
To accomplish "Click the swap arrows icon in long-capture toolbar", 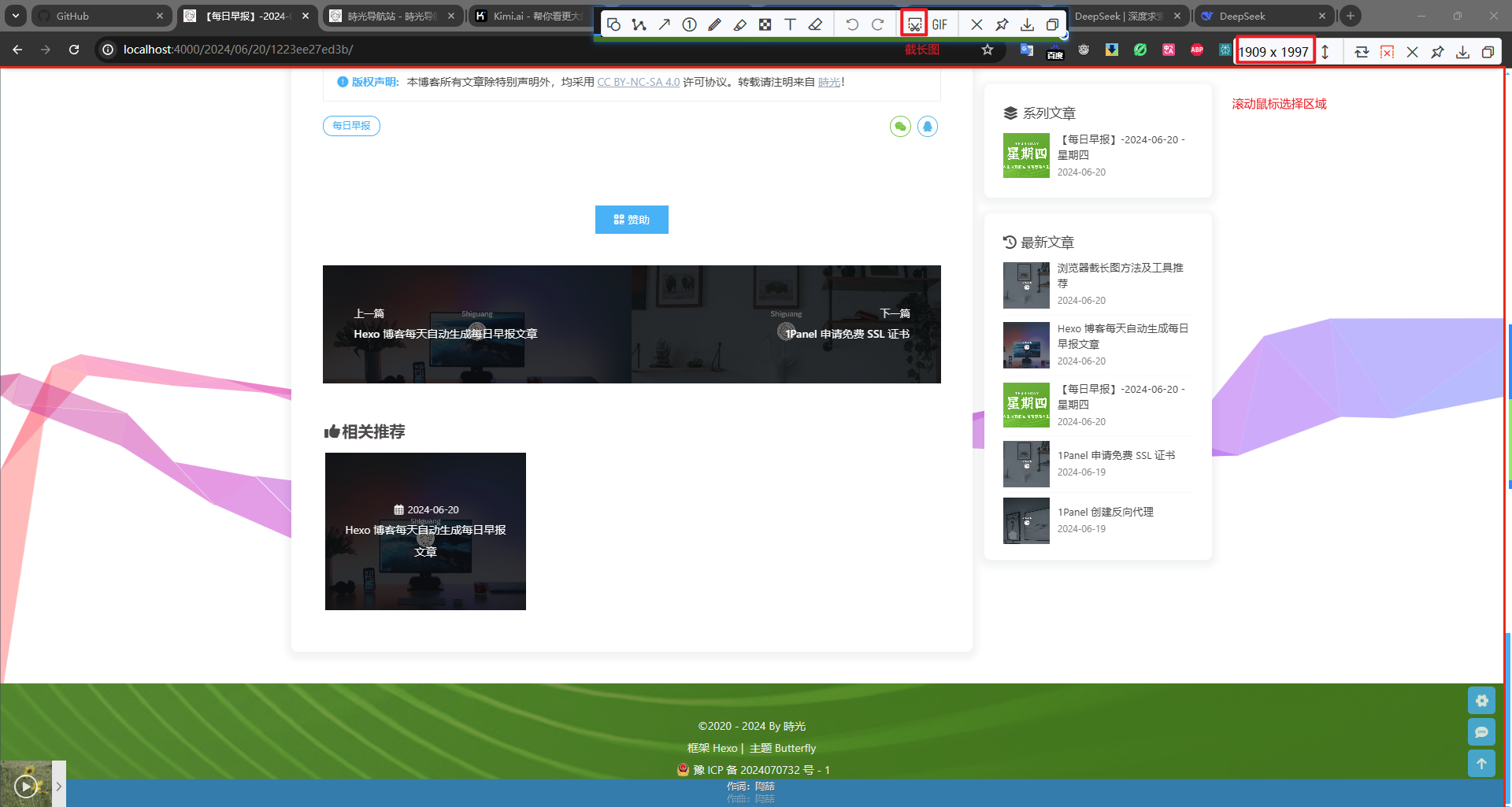I will [x=1362, y=52].
